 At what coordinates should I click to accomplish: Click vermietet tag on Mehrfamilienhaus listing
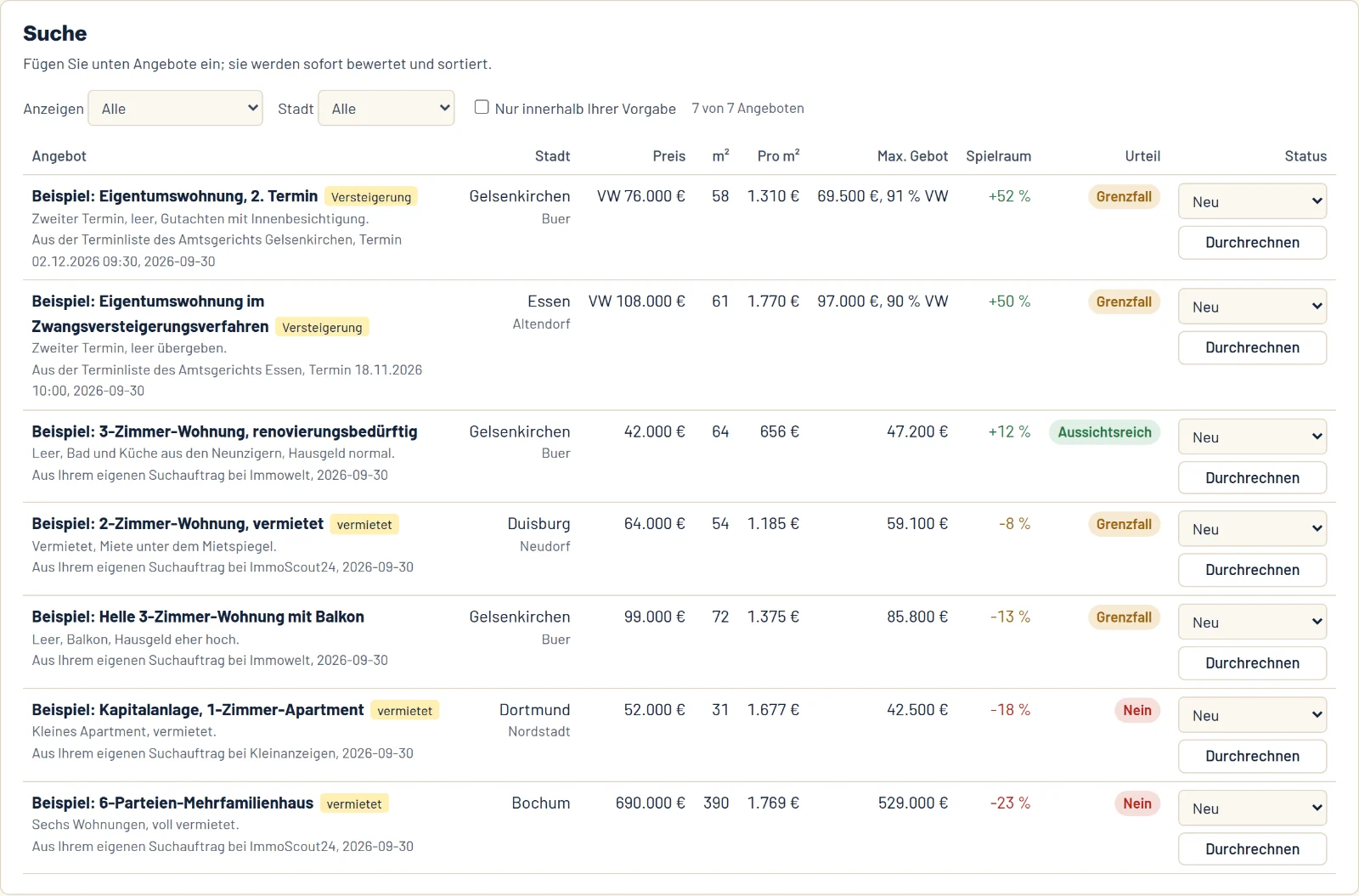coord(354,804)
